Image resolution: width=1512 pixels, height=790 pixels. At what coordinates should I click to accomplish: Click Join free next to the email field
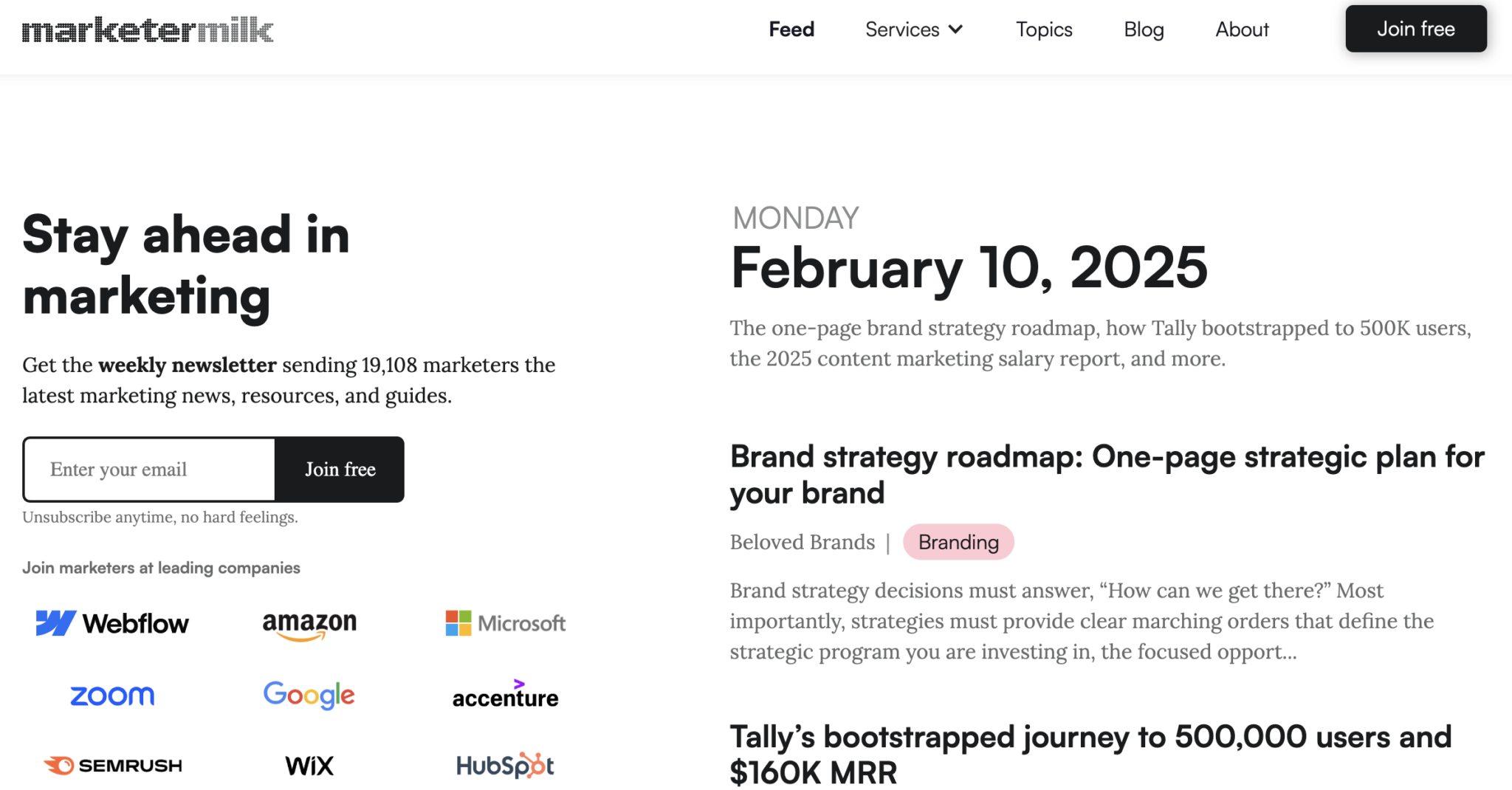pyautogui.click(x=340, y=469)
